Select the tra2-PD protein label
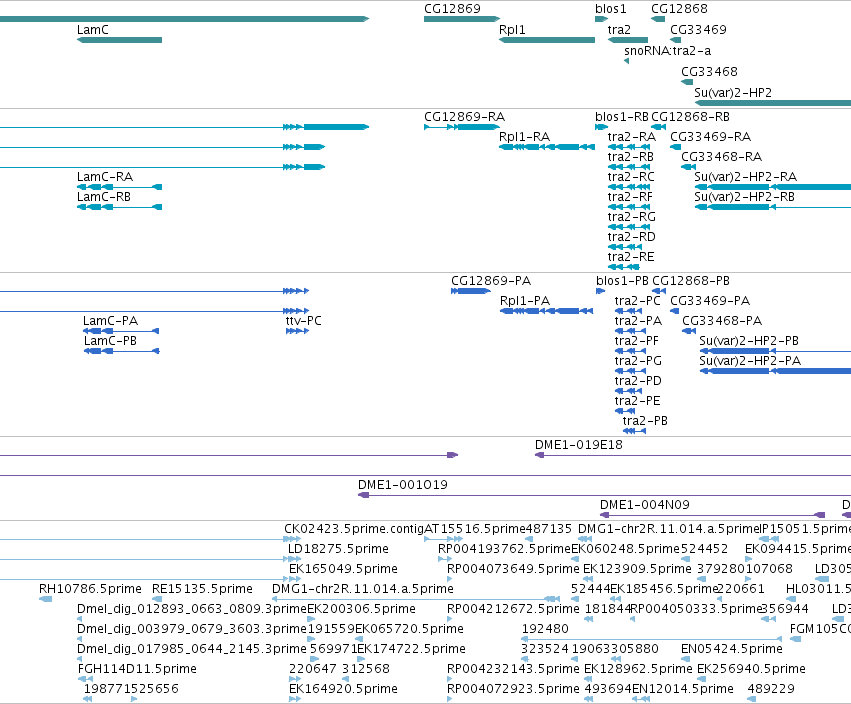 pos(638,381)
